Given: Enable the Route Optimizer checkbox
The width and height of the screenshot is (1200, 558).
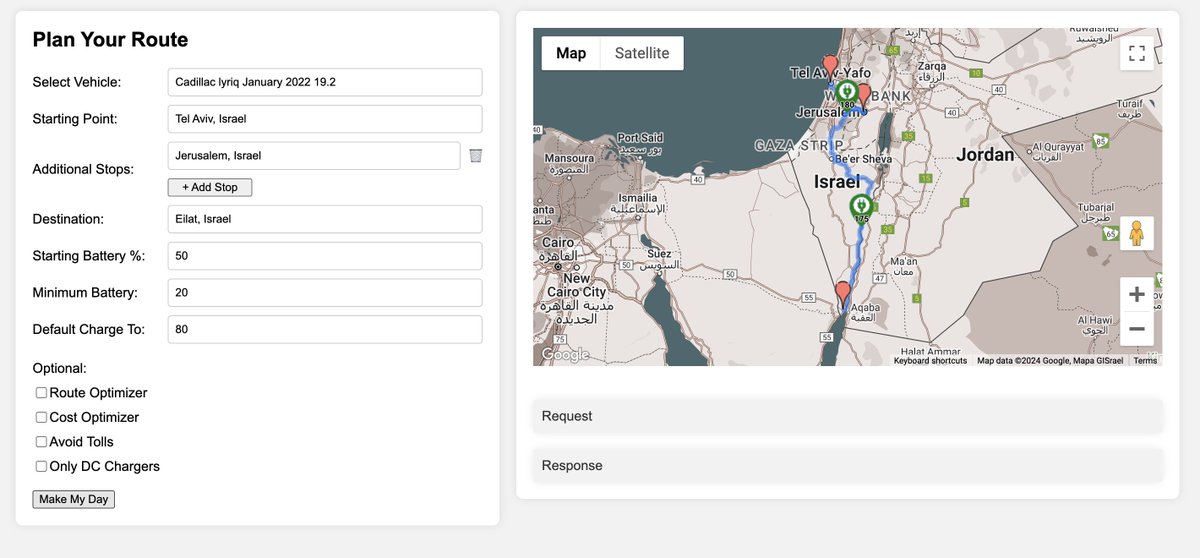Looking at the screenshot, I should tap(42, 393).
